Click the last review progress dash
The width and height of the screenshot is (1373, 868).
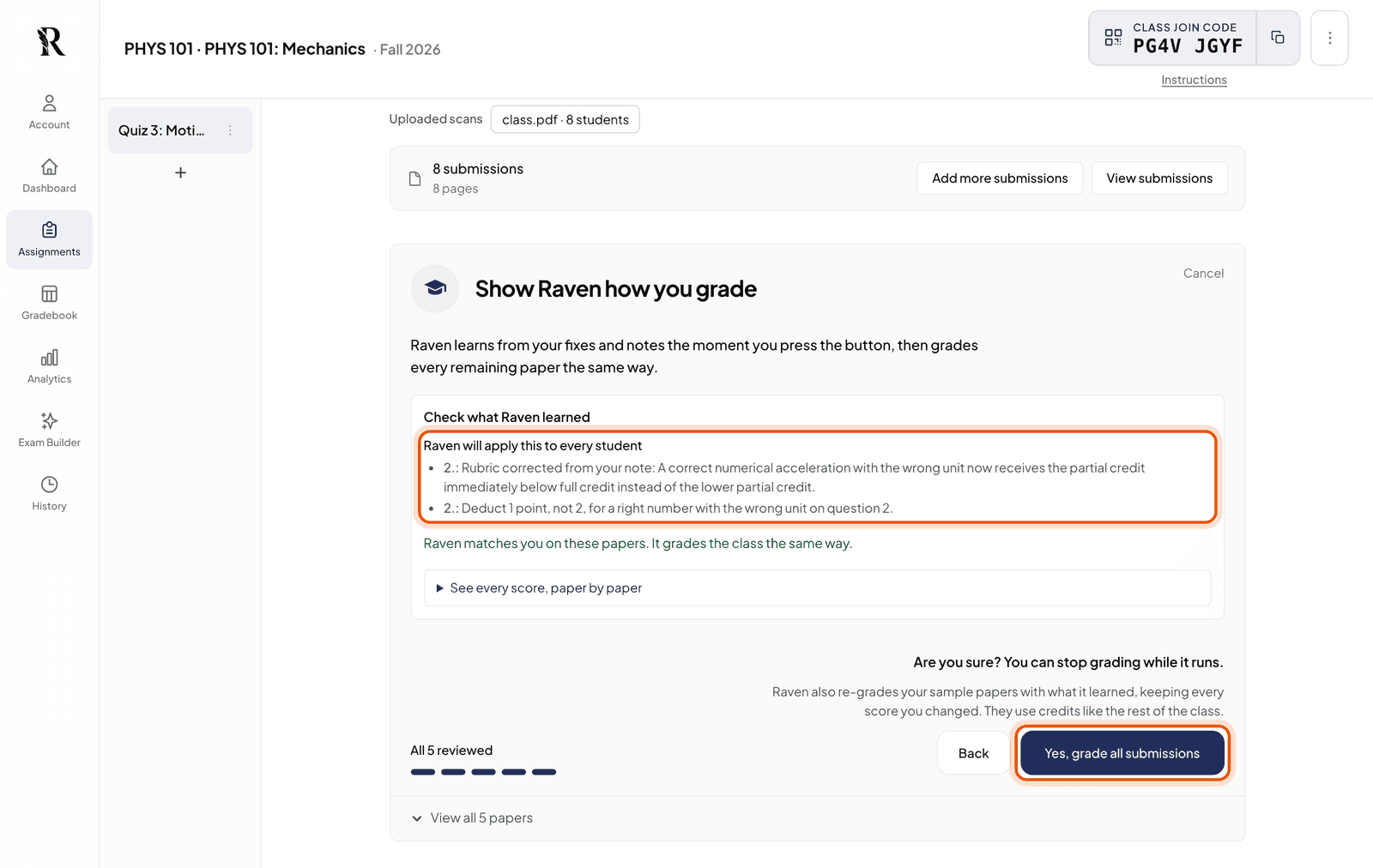click(x=544, y=772)
